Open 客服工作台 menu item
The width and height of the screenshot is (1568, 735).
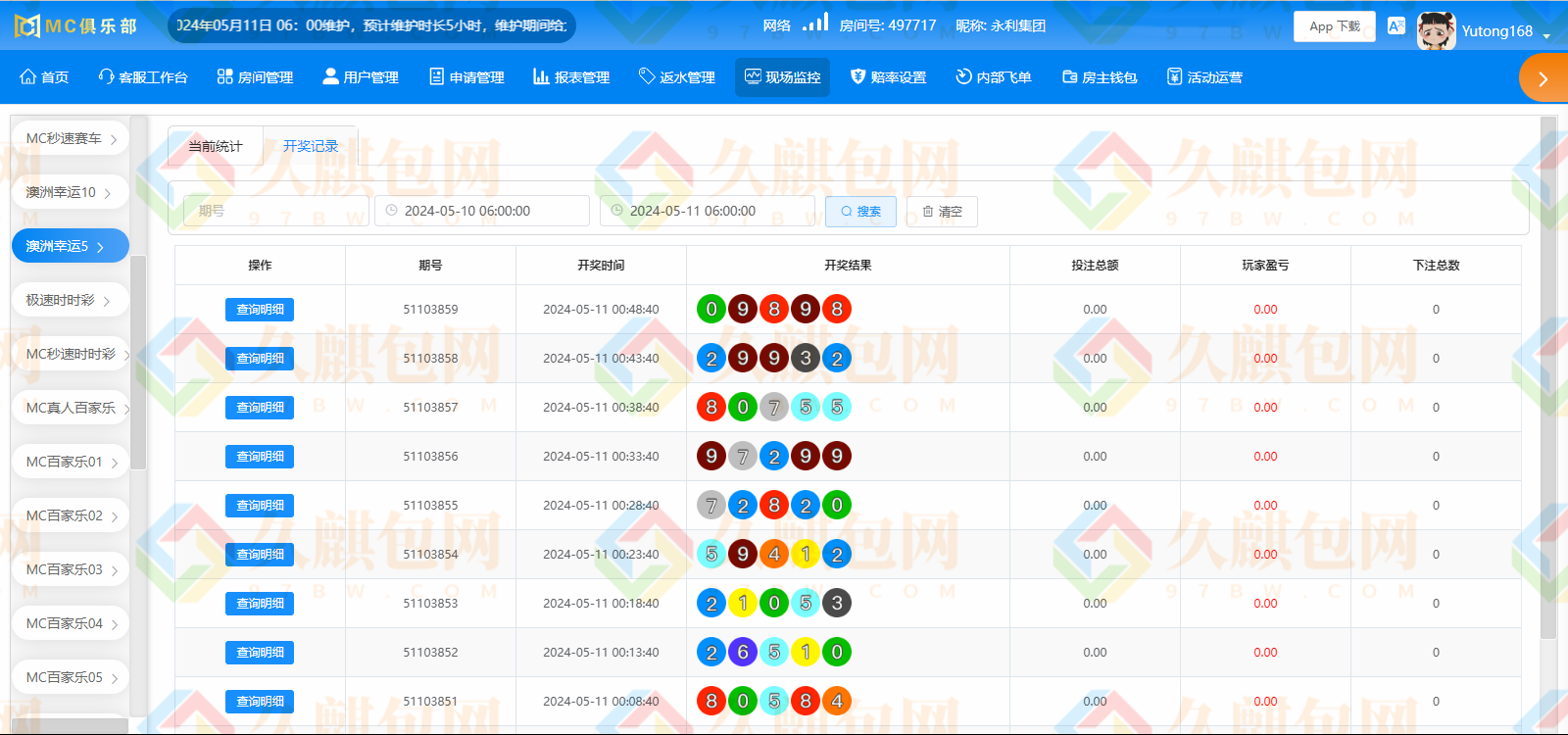143,77
